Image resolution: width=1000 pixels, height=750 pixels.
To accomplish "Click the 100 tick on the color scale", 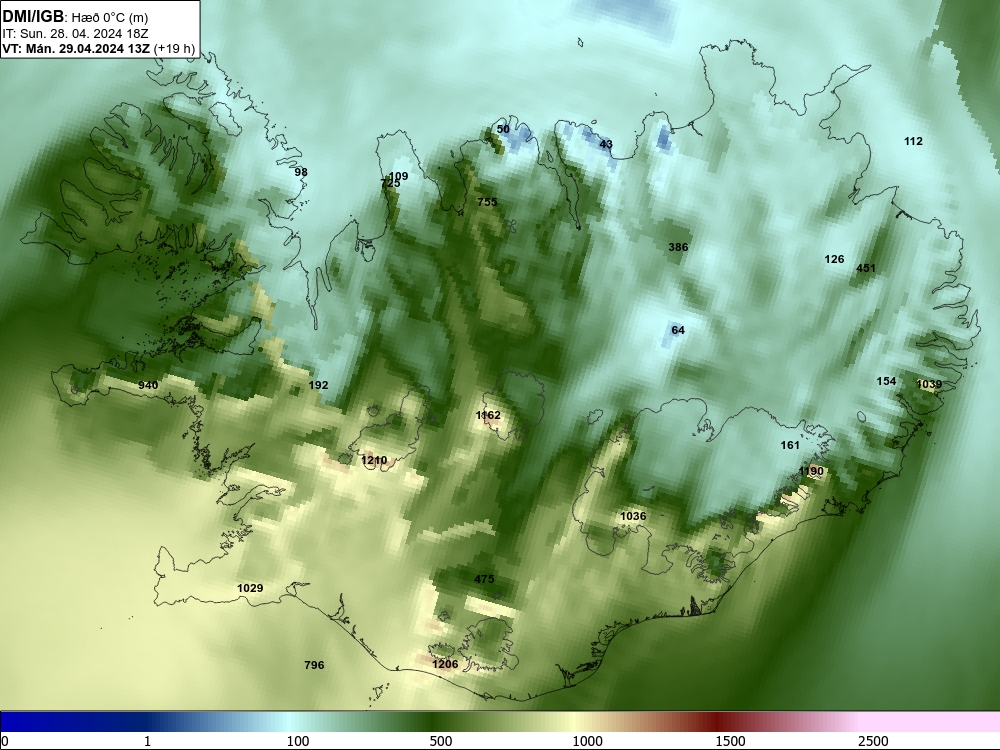I will (298, 741).
